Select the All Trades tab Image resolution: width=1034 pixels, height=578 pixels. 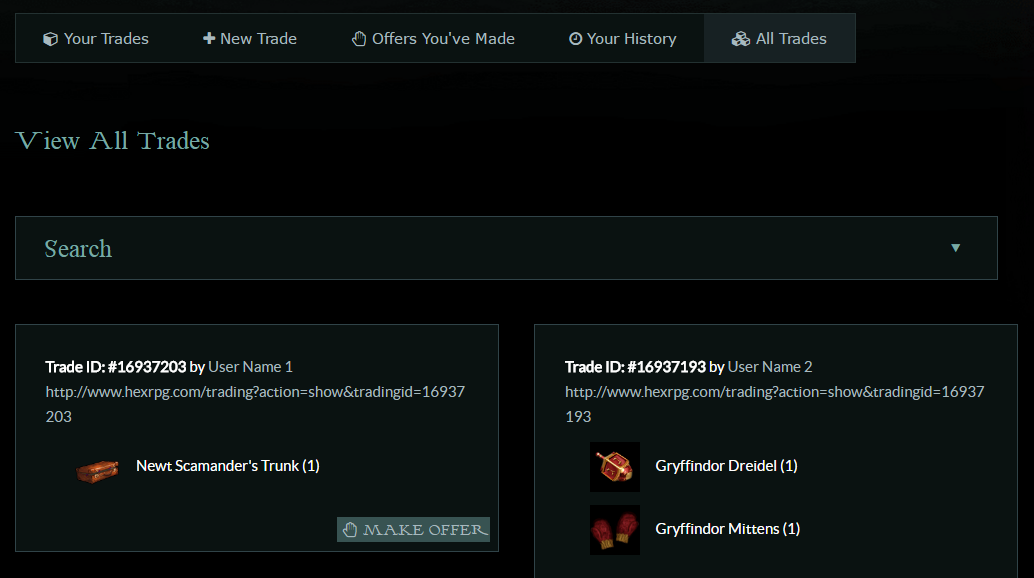[779, 39]
